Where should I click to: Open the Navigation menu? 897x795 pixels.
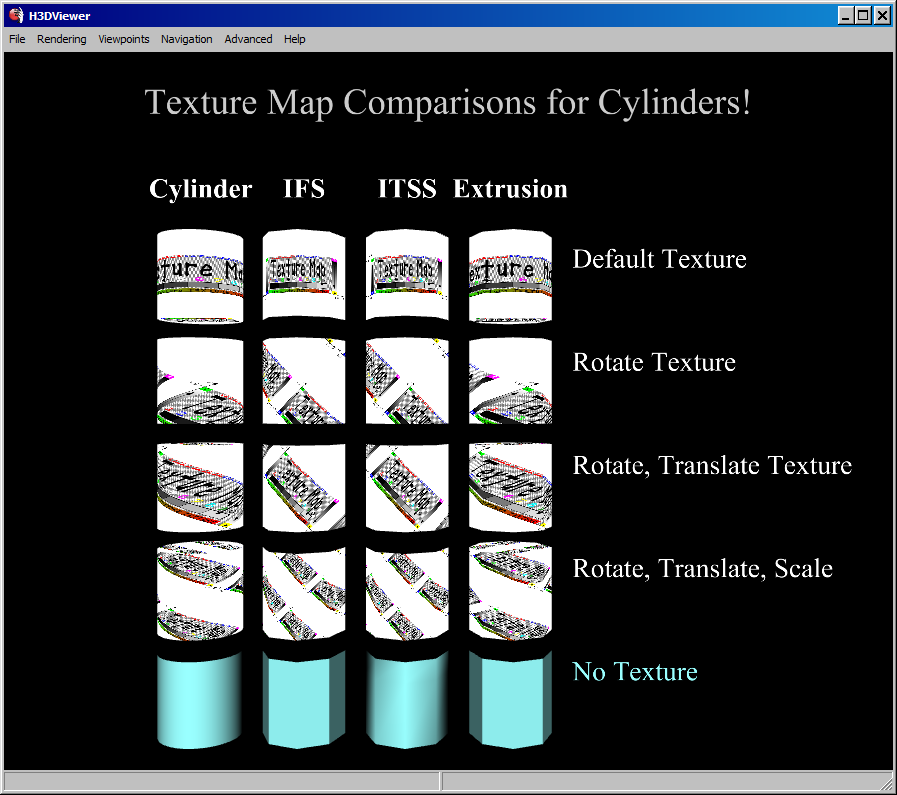click(187, 39)
